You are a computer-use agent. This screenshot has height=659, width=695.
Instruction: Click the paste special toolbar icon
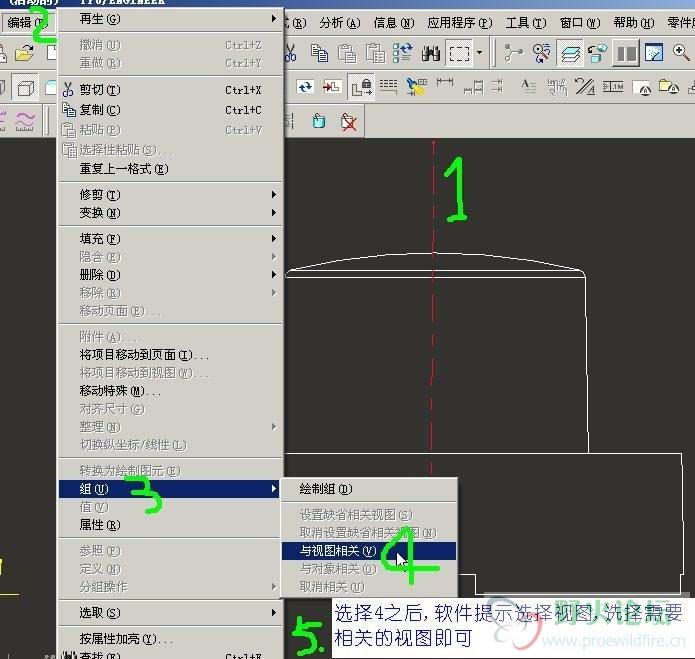375,53
